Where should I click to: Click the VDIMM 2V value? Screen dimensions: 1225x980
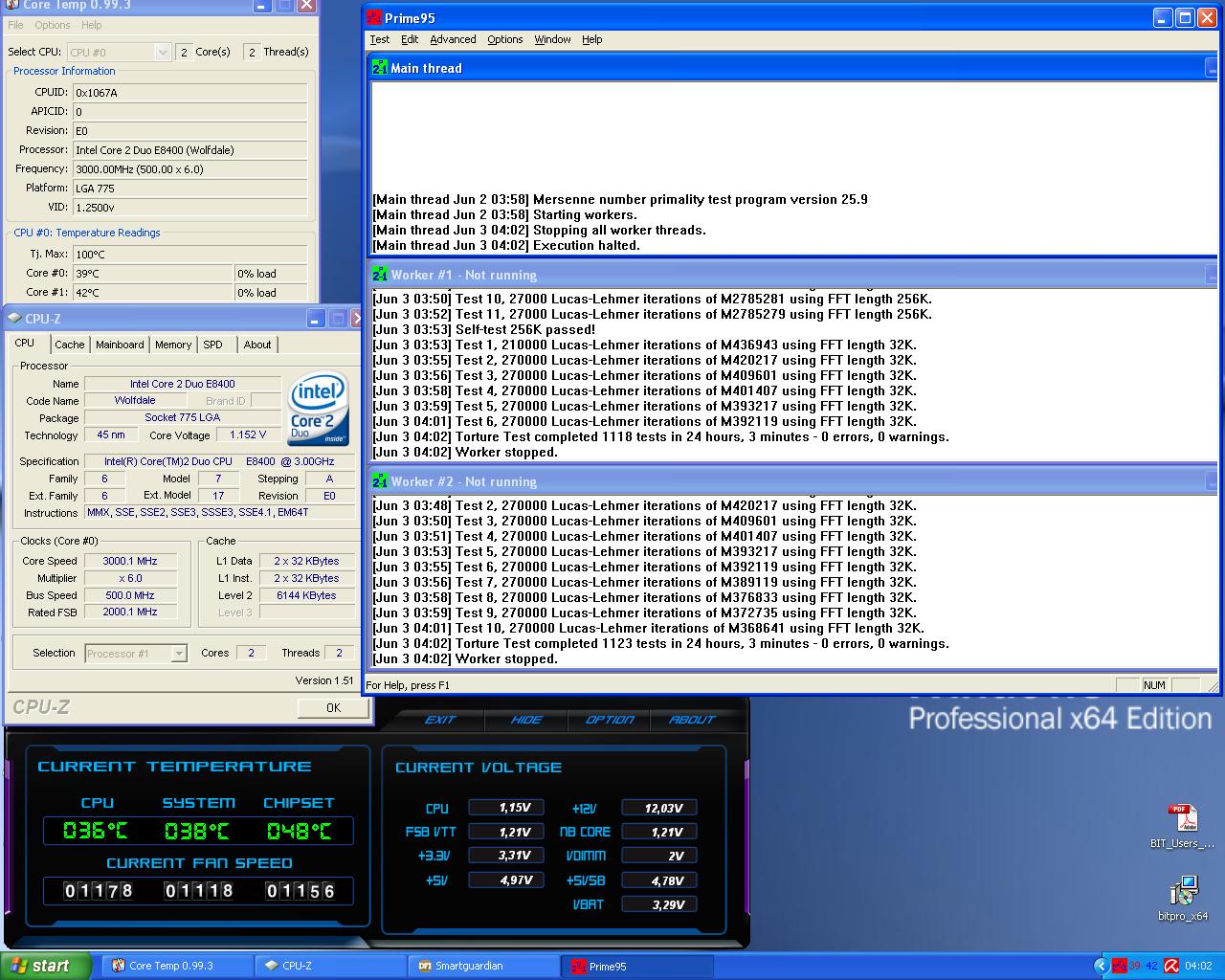click(x=659, y=856)
